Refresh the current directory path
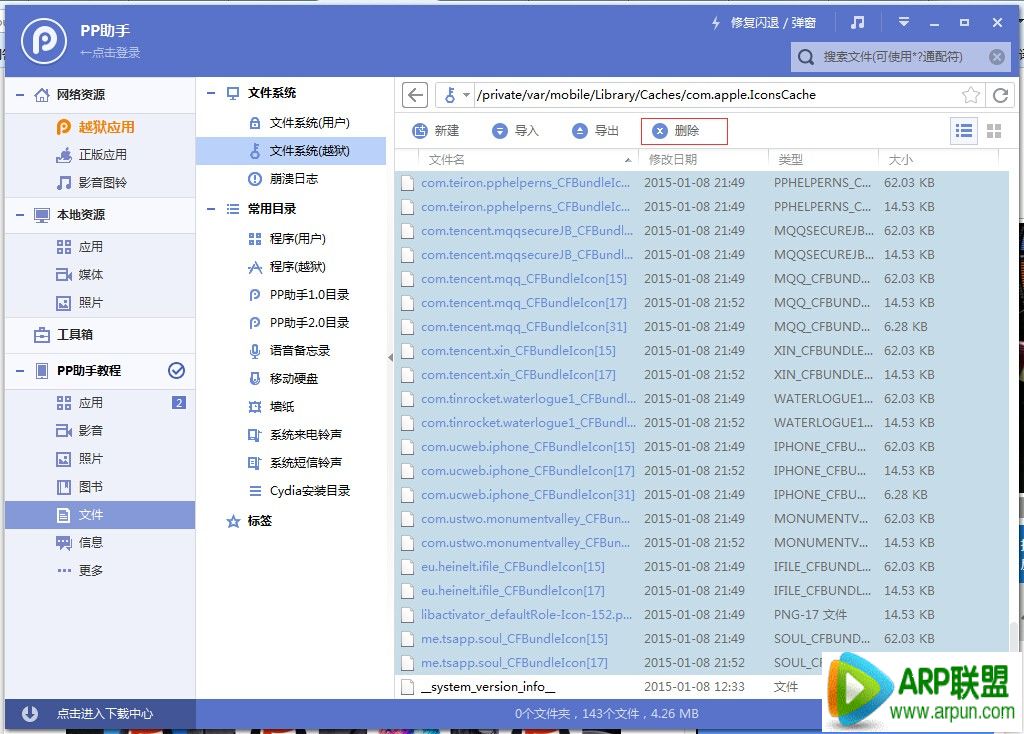 point(1000,94)
